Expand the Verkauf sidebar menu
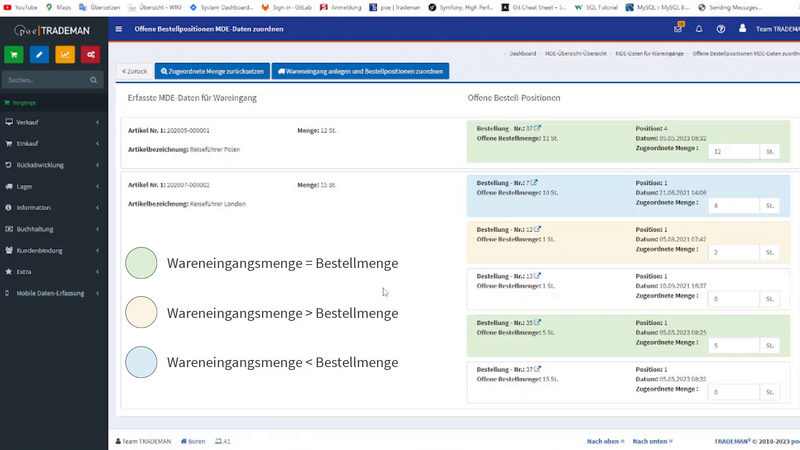The image size is (800, 450). [x=54, y=122]
